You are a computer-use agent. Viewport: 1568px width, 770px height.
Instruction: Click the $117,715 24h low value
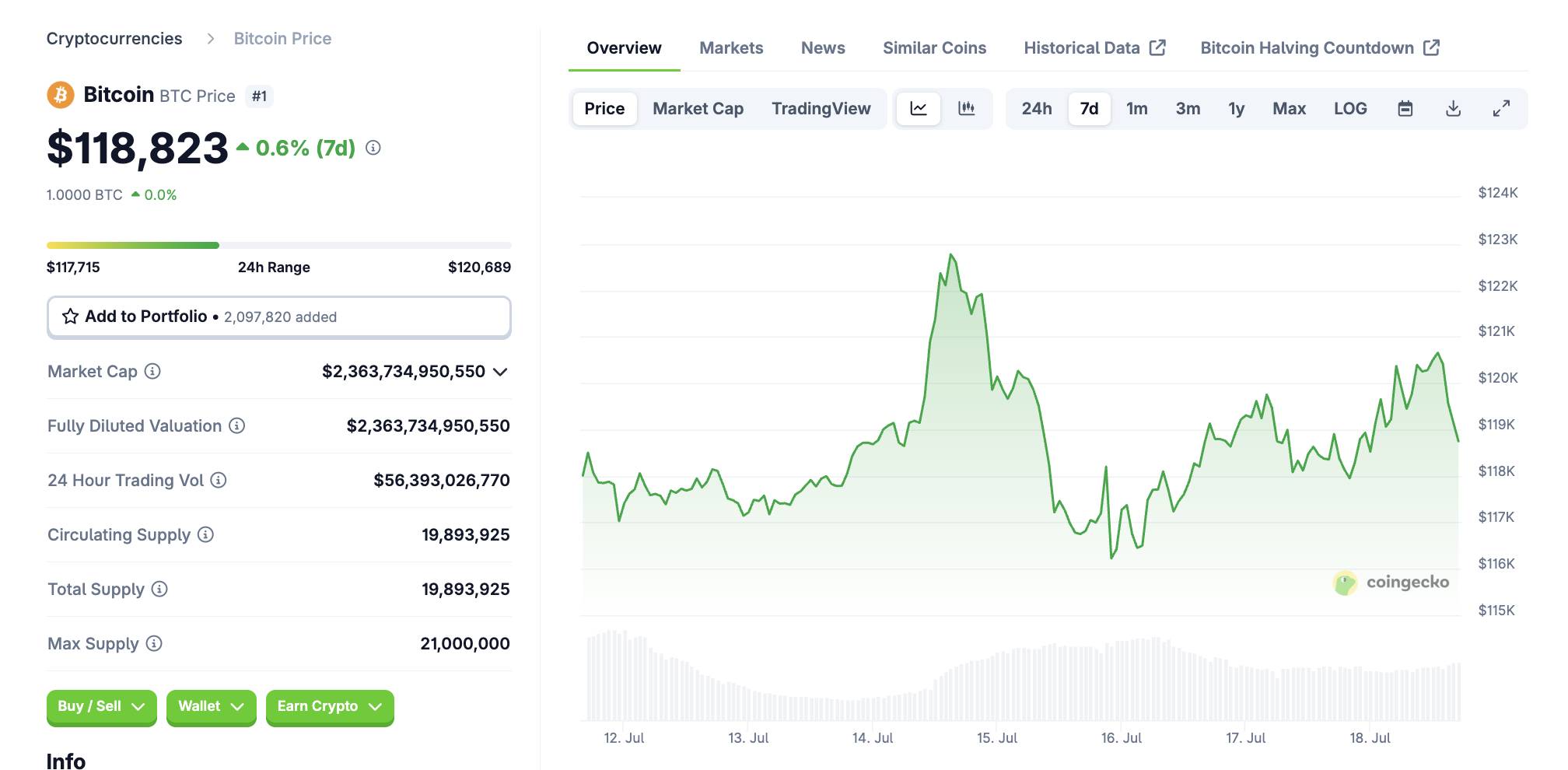point(73,268)
